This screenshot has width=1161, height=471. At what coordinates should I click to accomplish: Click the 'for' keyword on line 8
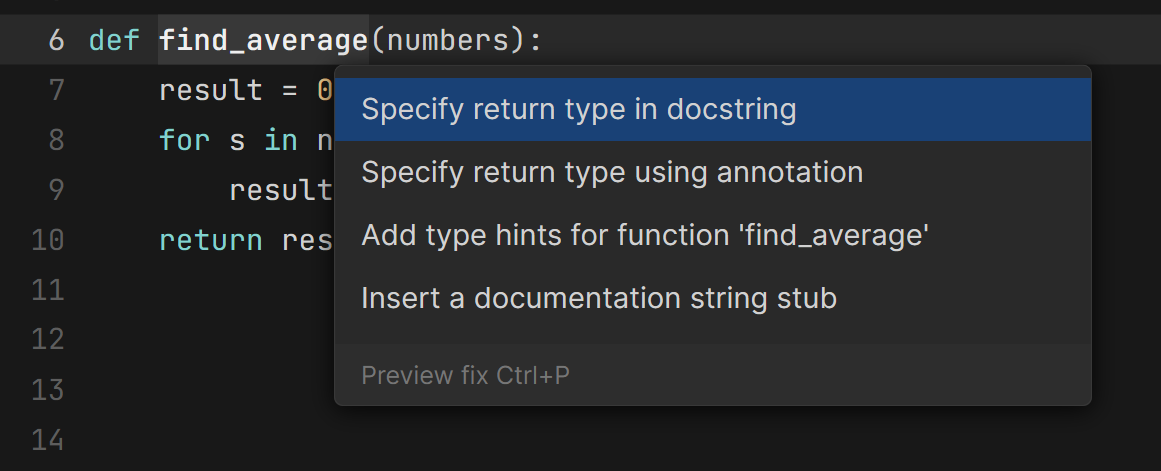[x=184, y=141]
